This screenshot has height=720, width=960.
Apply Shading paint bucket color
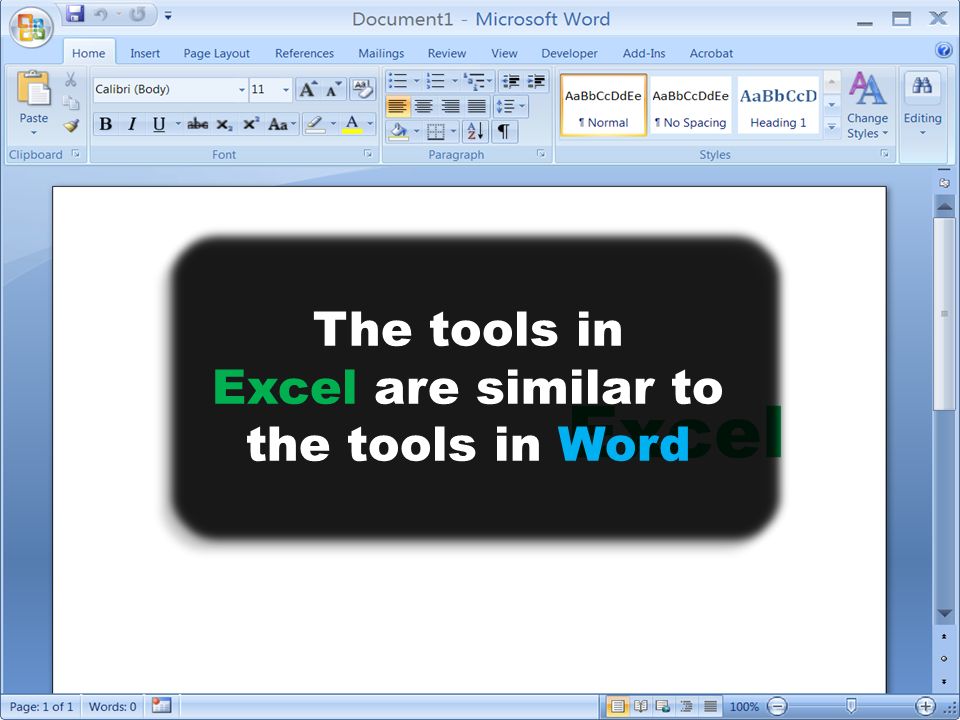point(398,131)
